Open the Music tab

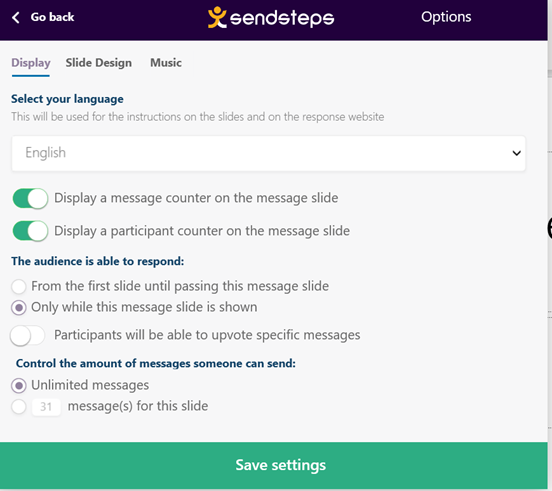[x=166, y=63]
